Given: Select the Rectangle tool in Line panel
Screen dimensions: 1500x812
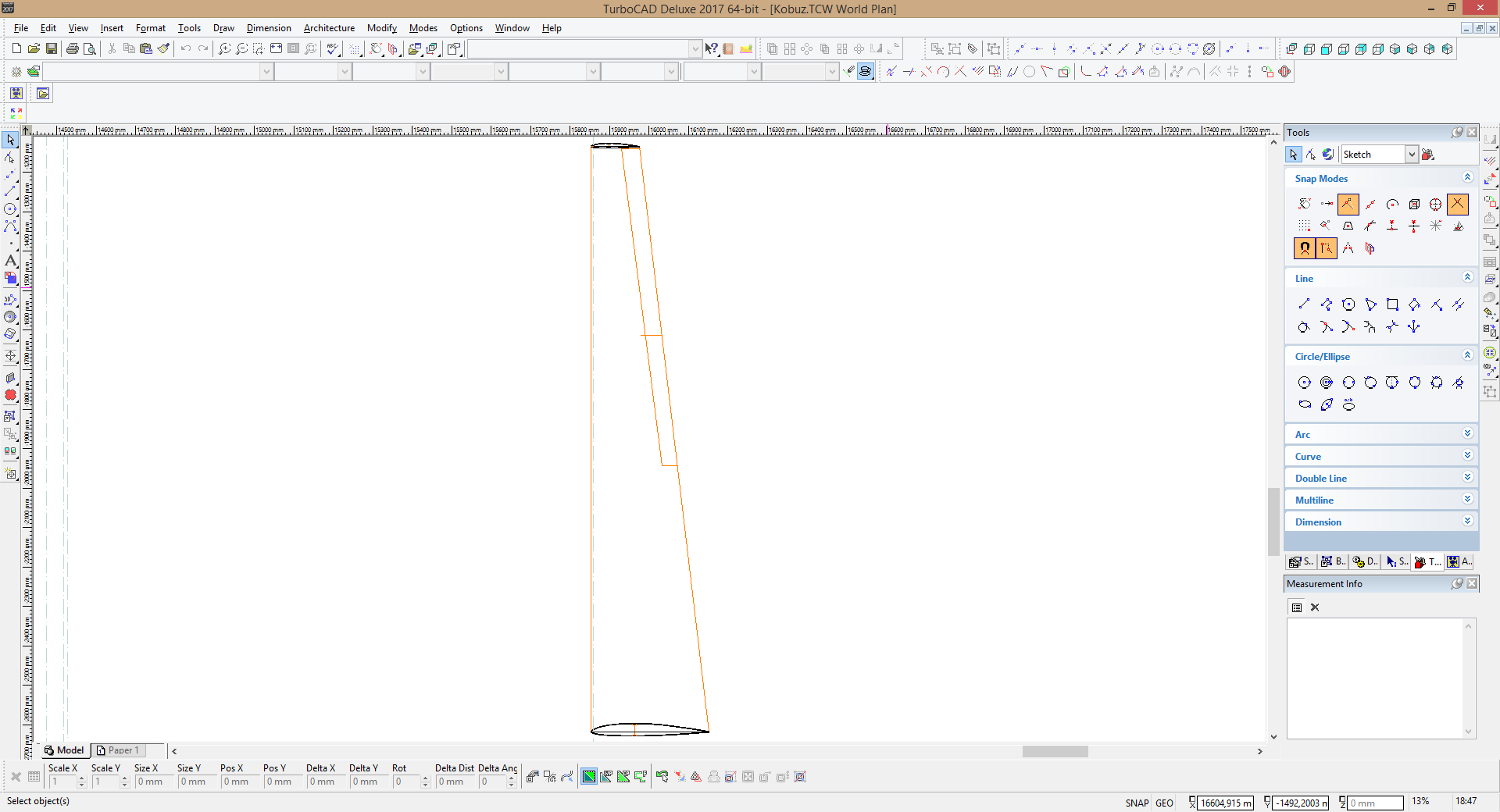Looking at the screenshot, I should [x=1392, y=304].
